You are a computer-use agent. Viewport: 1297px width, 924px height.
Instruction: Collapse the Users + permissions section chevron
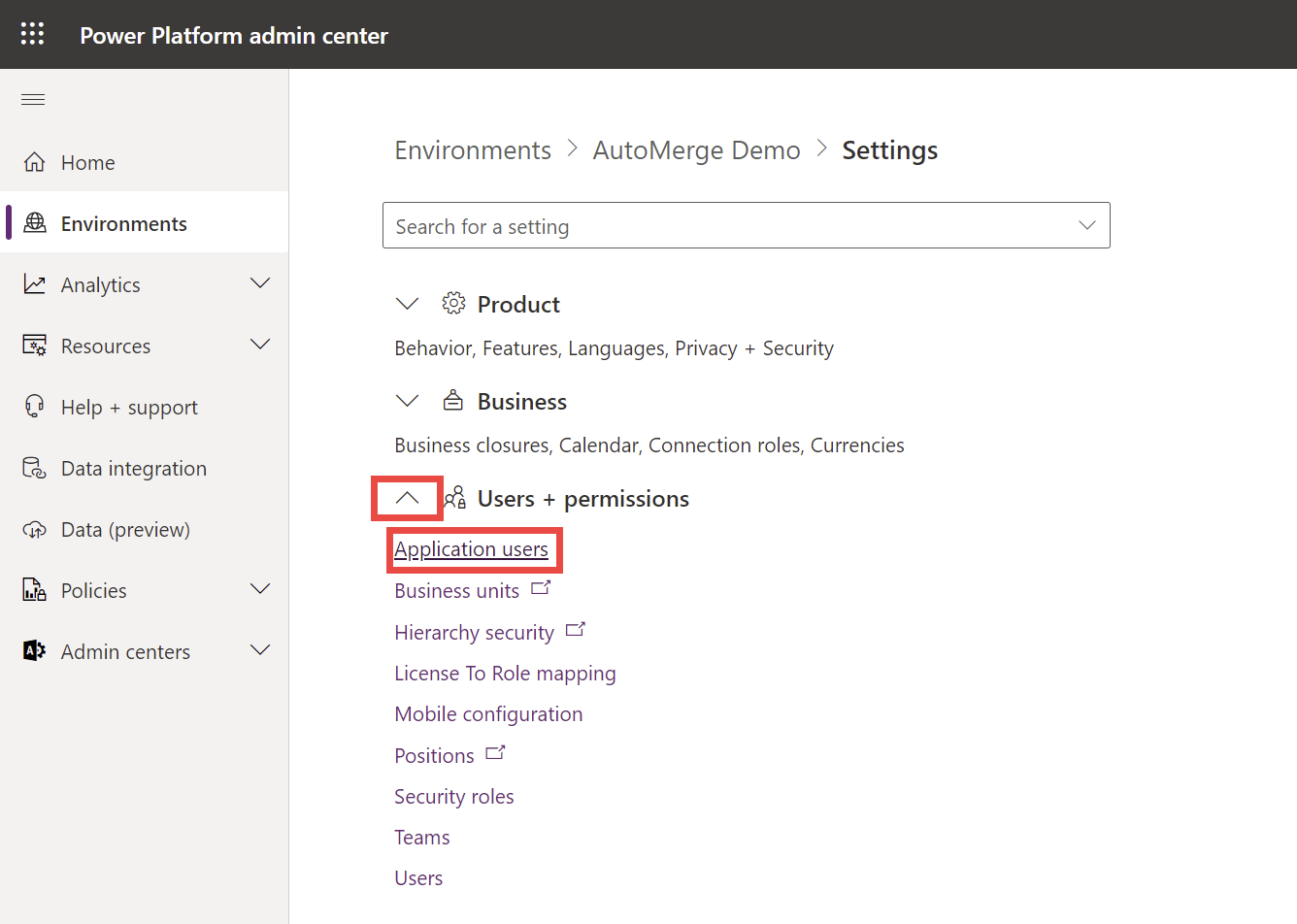pos(408,498)
